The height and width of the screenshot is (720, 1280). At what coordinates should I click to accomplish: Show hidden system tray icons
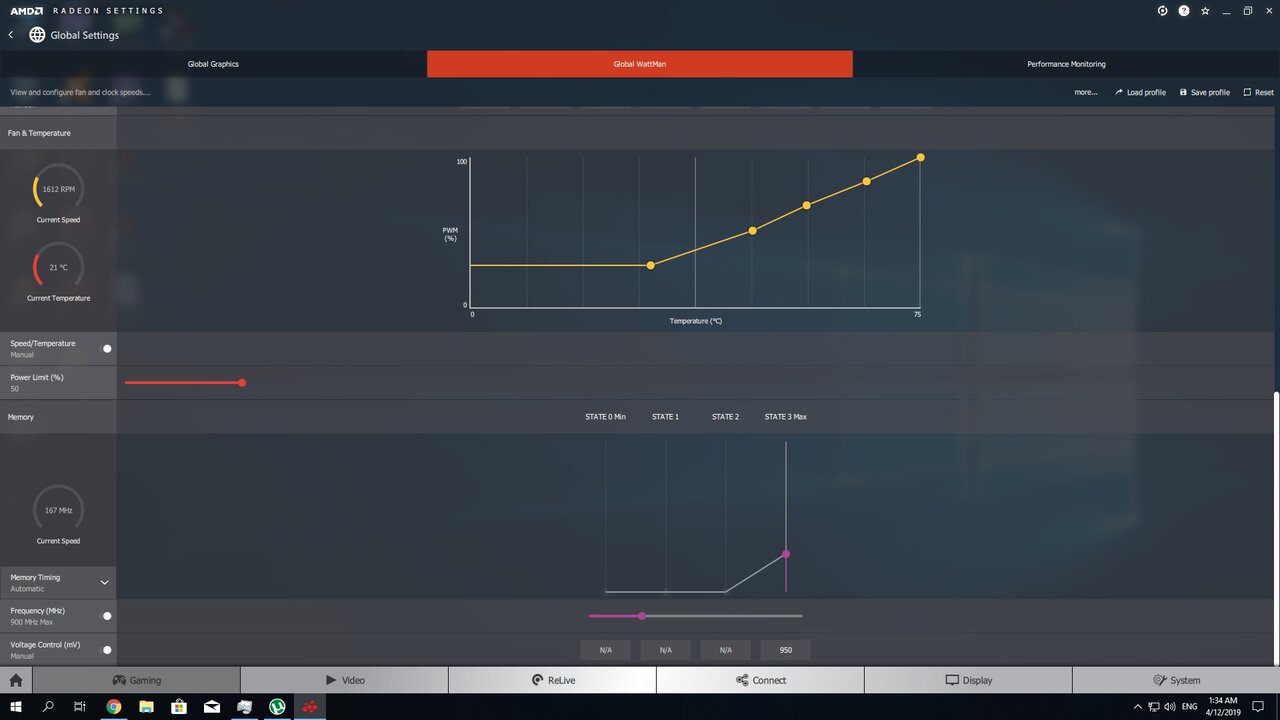click(x=1139, y=707)
